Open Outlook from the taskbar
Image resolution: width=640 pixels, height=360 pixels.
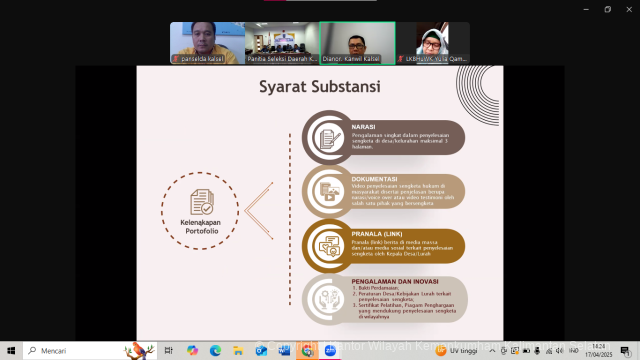pyautogui.click(x=261, y=351)
